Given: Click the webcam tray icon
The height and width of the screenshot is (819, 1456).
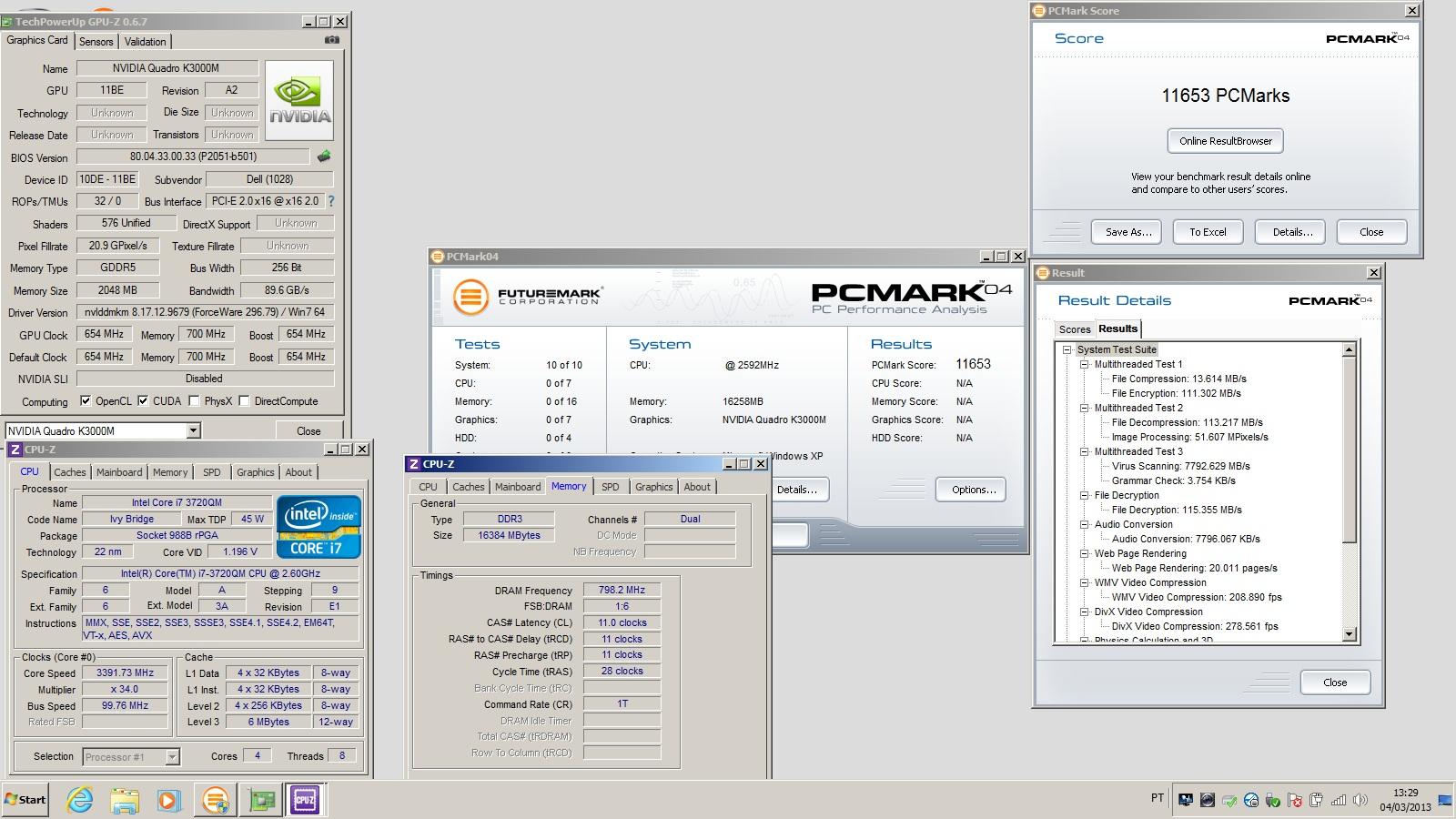Looking at the screenshot, I should coord(1208,800).
